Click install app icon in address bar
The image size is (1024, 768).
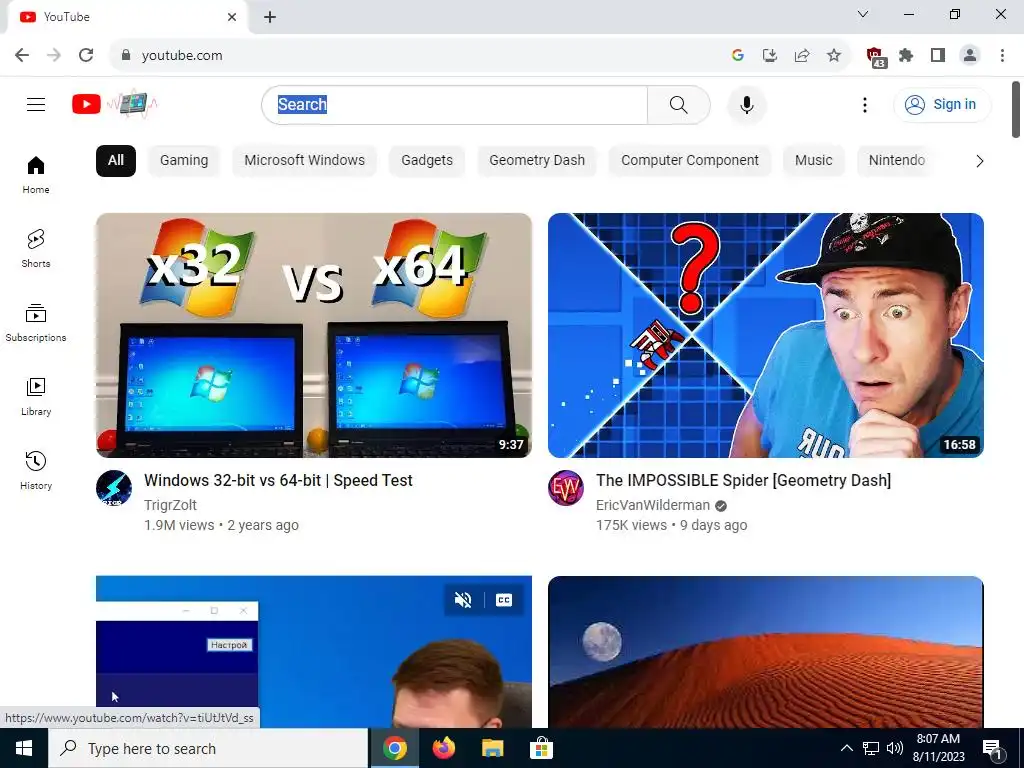click(770, 56)
